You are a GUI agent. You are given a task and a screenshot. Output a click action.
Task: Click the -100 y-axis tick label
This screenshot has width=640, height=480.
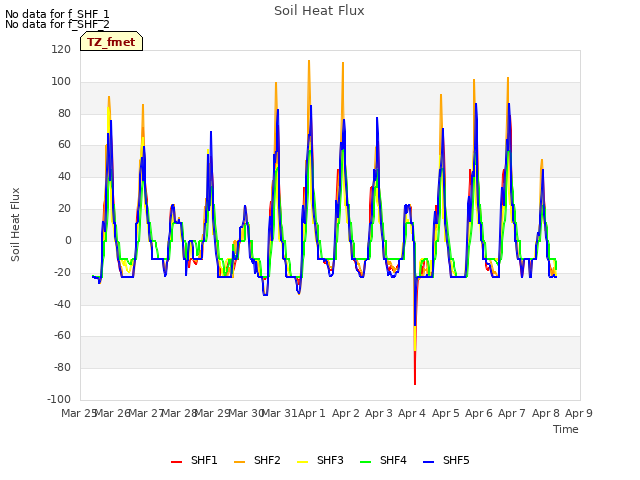point(59,399)
